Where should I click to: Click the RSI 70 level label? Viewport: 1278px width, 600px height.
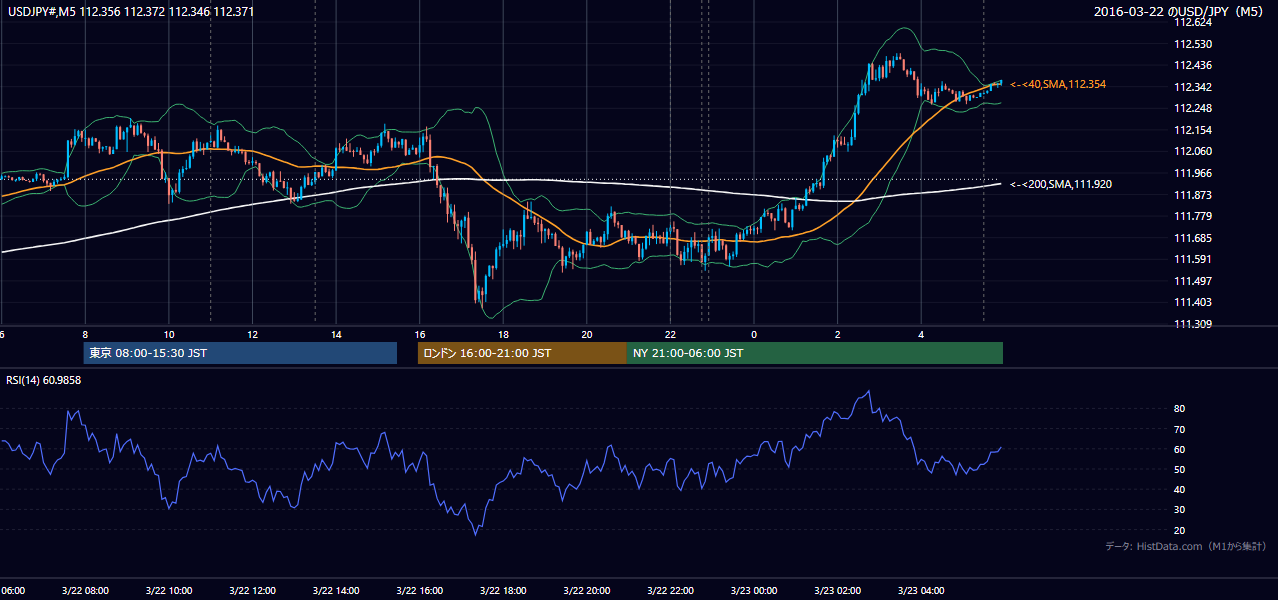click(x=1180, y=429)
